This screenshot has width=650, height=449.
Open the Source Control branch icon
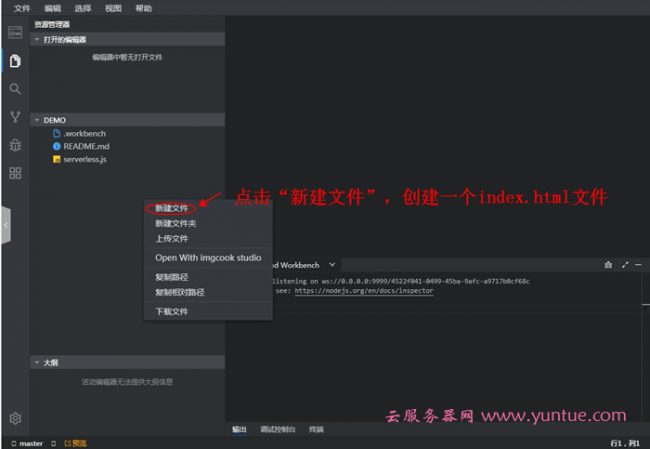coord(15,117)
